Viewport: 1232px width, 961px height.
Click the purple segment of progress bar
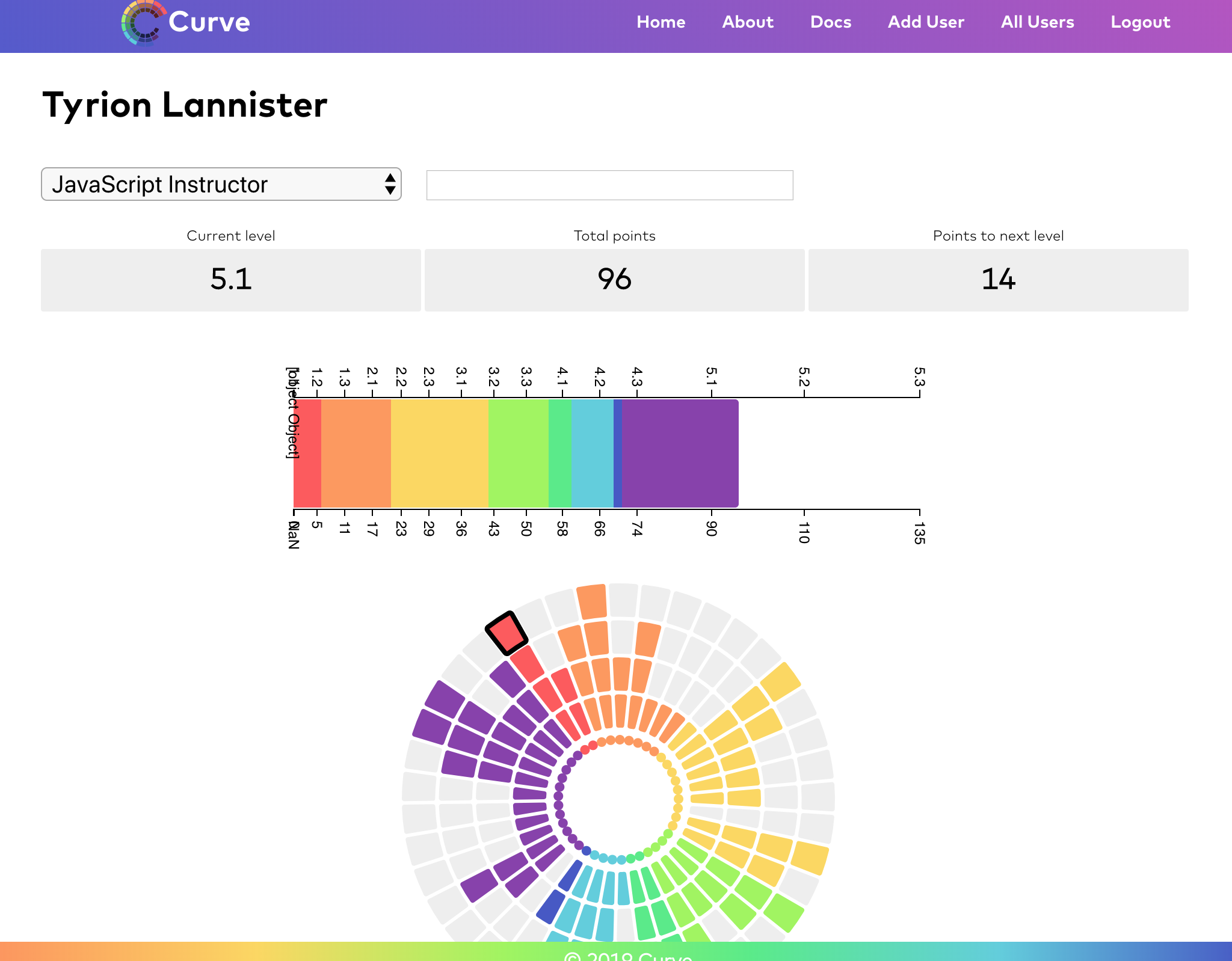[x=680, y=453]
